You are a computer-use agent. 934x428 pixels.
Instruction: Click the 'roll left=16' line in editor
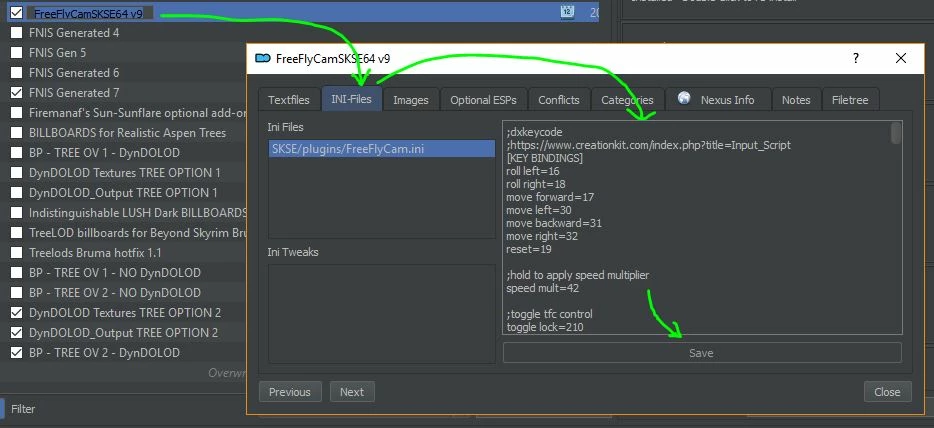coord(533,171)
